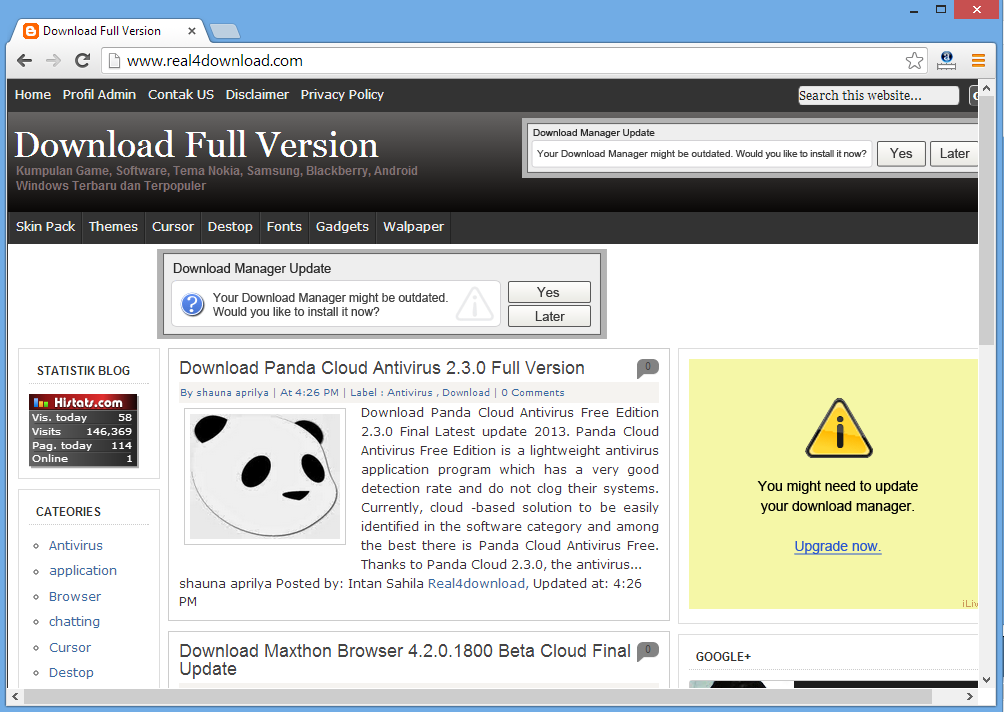The image size is (1004, 712).
Task: Open the Themes category
Action: click(113, 227)
